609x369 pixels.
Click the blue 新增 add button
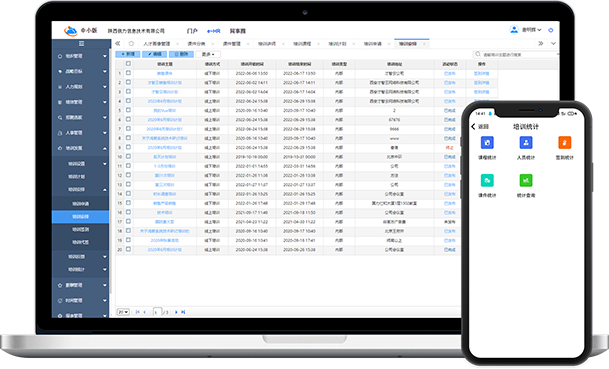pos(128,54)
